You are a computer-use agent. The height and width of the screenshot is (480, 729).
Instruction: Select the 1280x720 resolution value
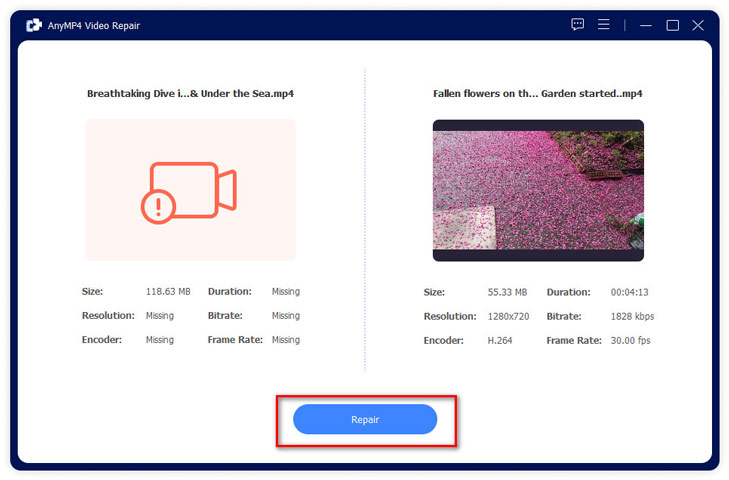click(x=511, y=316)
